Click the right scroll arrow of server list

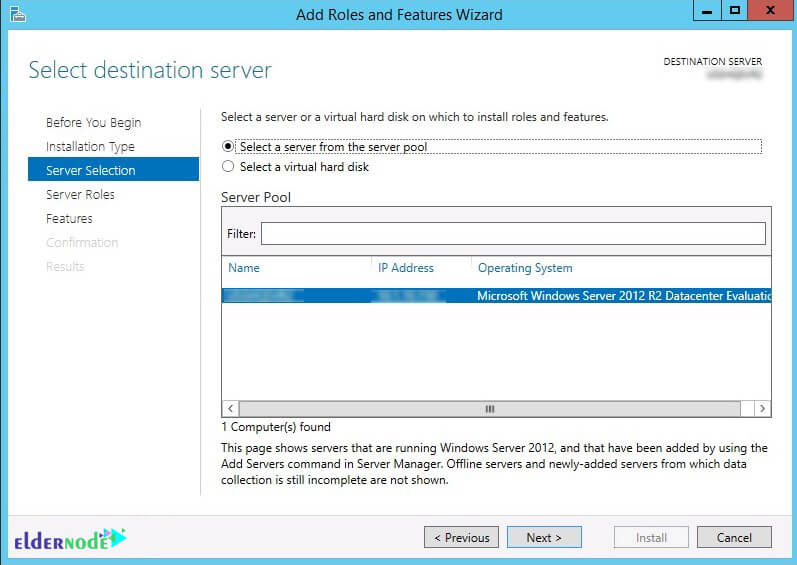[x=762, y=409]
